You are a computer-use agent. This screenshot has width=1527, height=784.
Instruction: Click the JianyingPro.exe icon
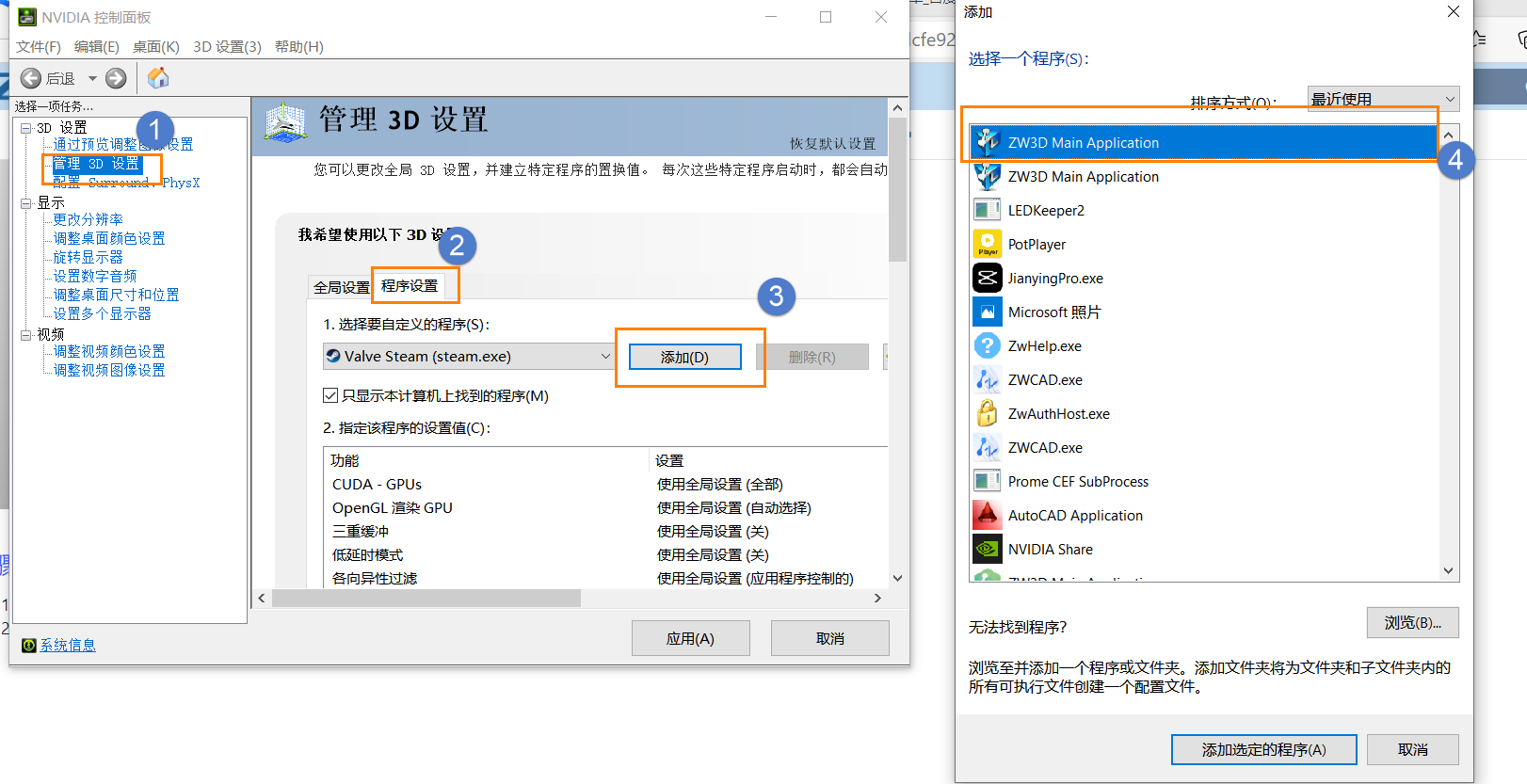click(987, 278)
